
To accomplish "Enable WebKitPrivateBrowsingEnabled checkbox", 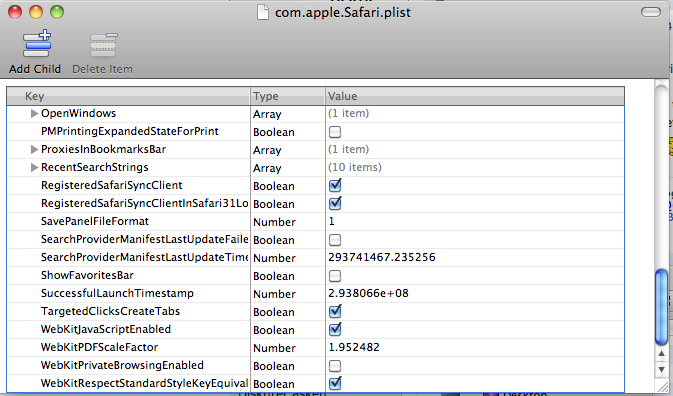I will (x=335, y=366).
